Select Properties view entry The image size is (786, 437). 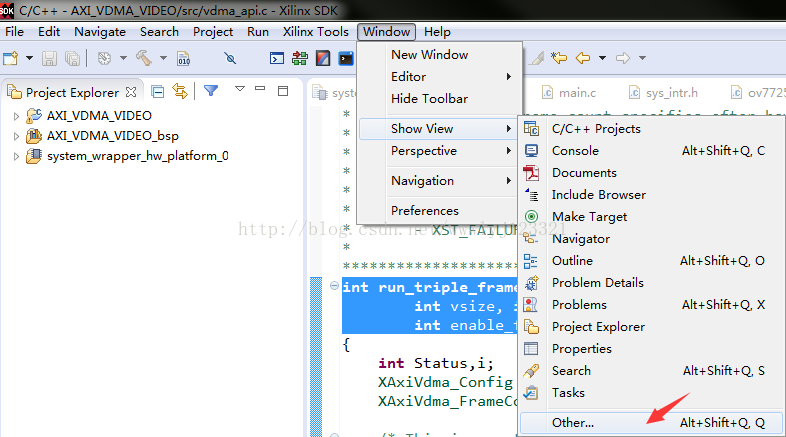(651, 349)
